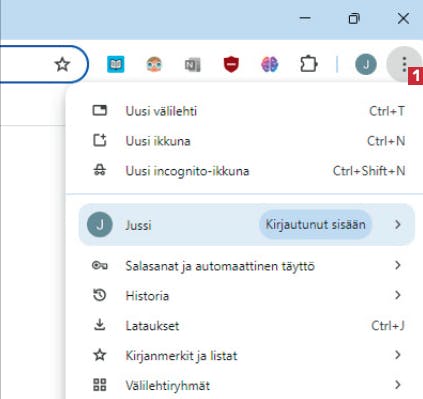Open the Extensions puzzle piece menu

coord(308,64)
